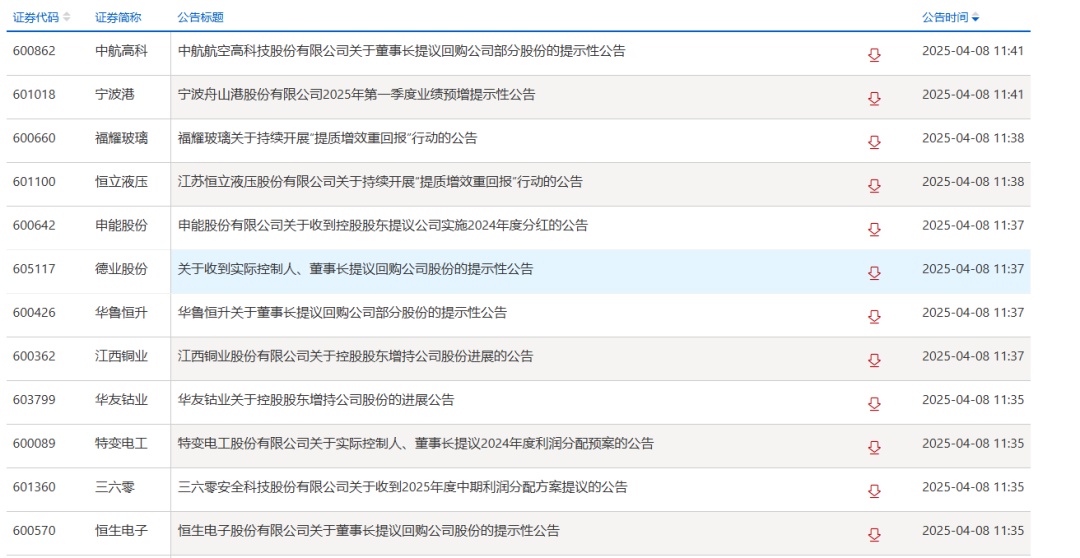Click the 11:41 timestamp in 中航高科 row
The image size is (1080, 558).
973,51
